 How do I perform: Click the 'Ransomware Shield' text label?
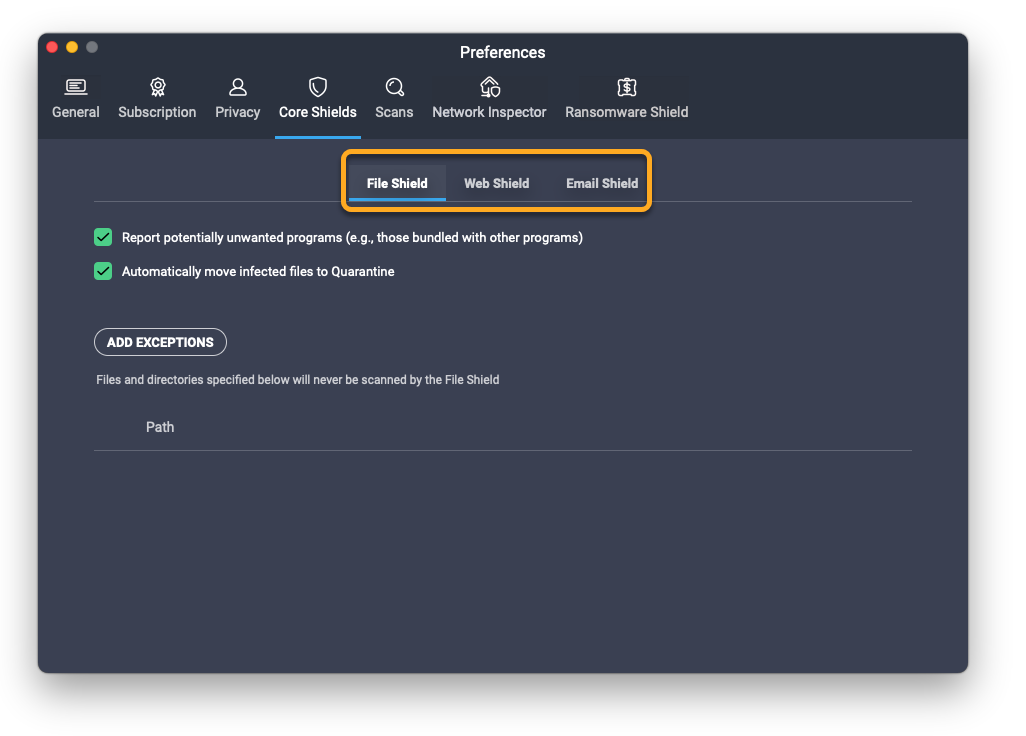tap(626, 112)
